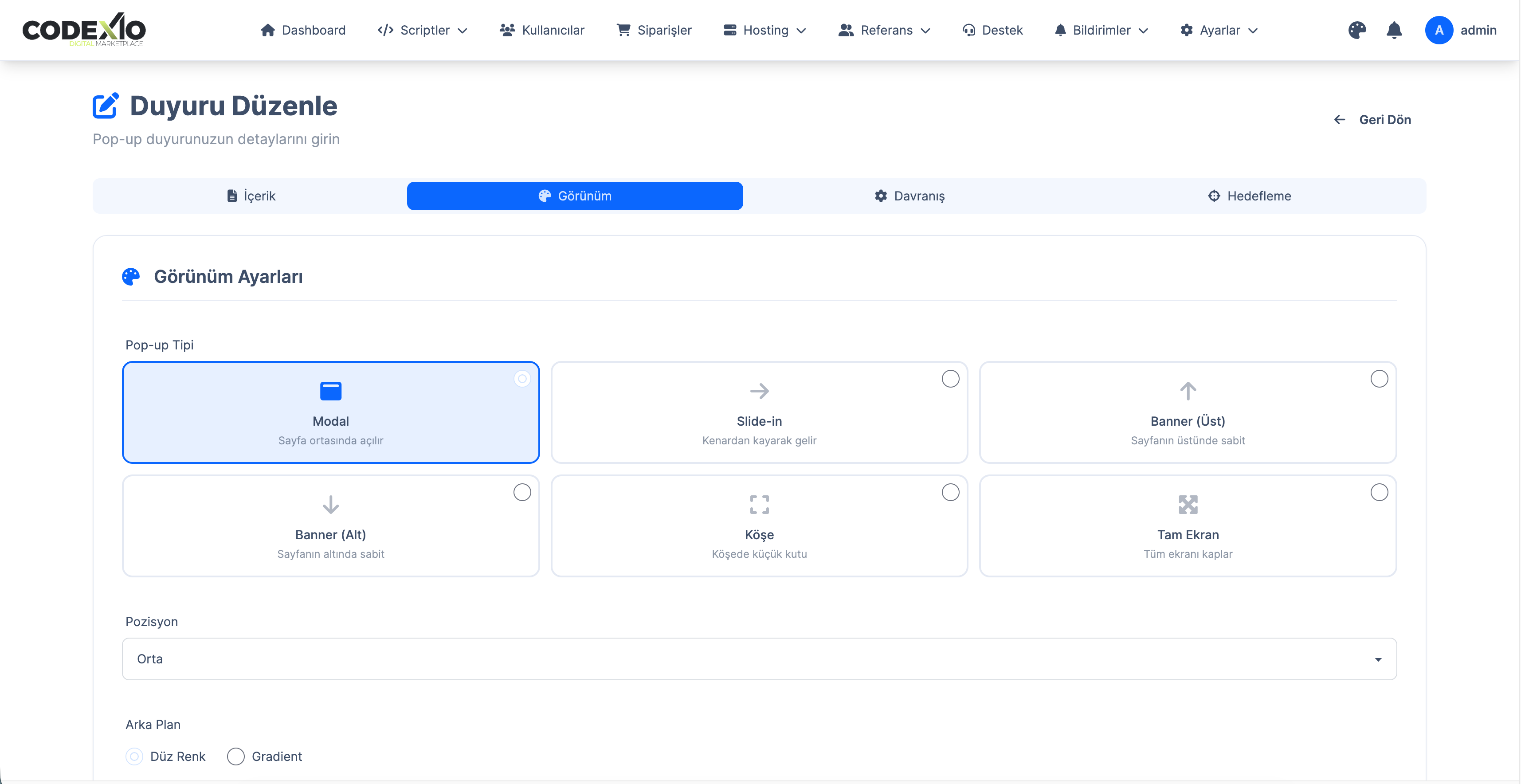Click the Slide-in right arrow icon
Viewport: 1521px width, 784px height.
point(759,391)
